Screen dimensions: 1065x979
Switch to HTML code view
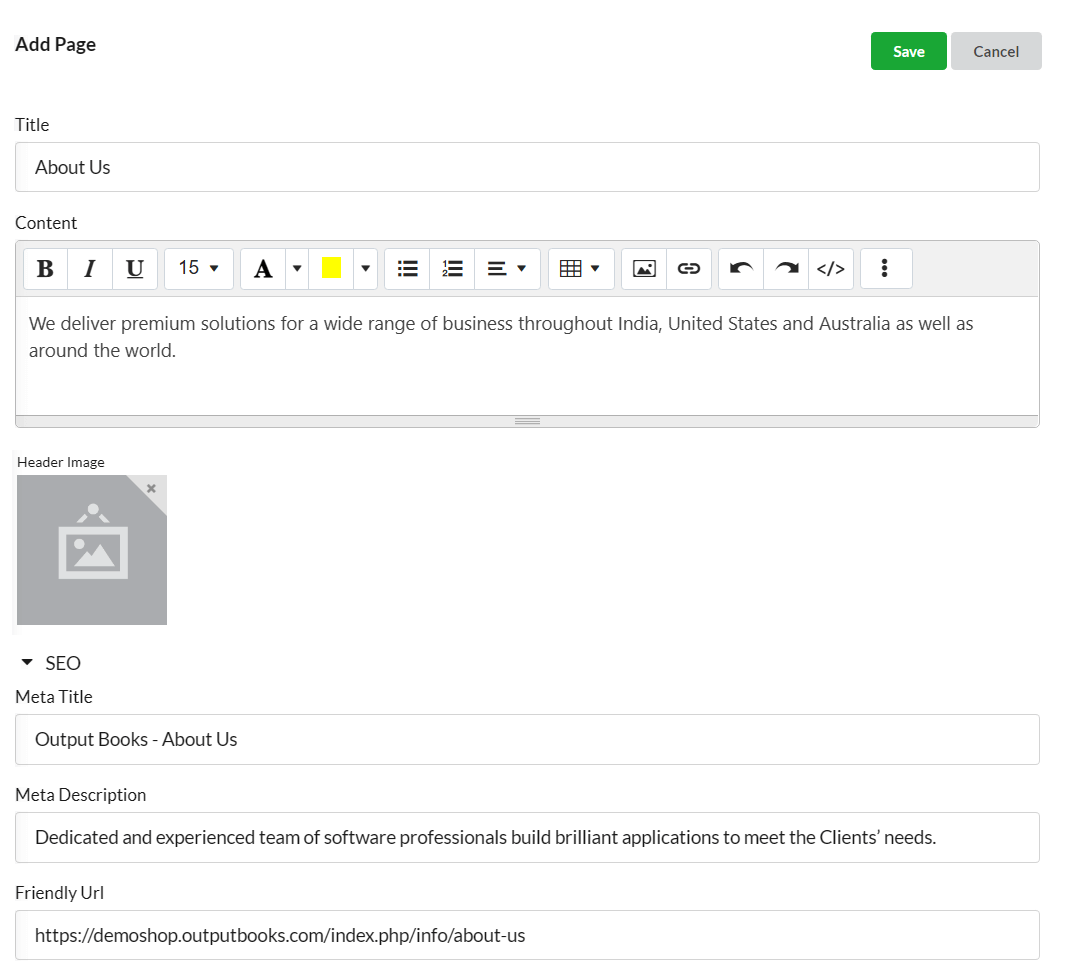coord(831,269)
